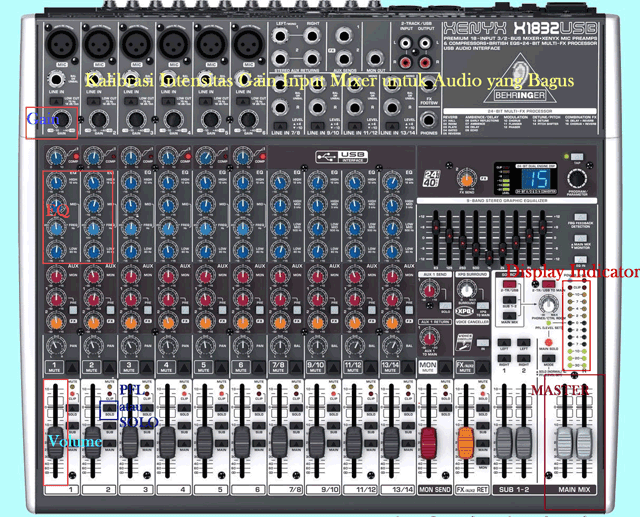
Task: Select the PROGRAM/PARAMETER black knob
Action: click(x=577, y=179)
